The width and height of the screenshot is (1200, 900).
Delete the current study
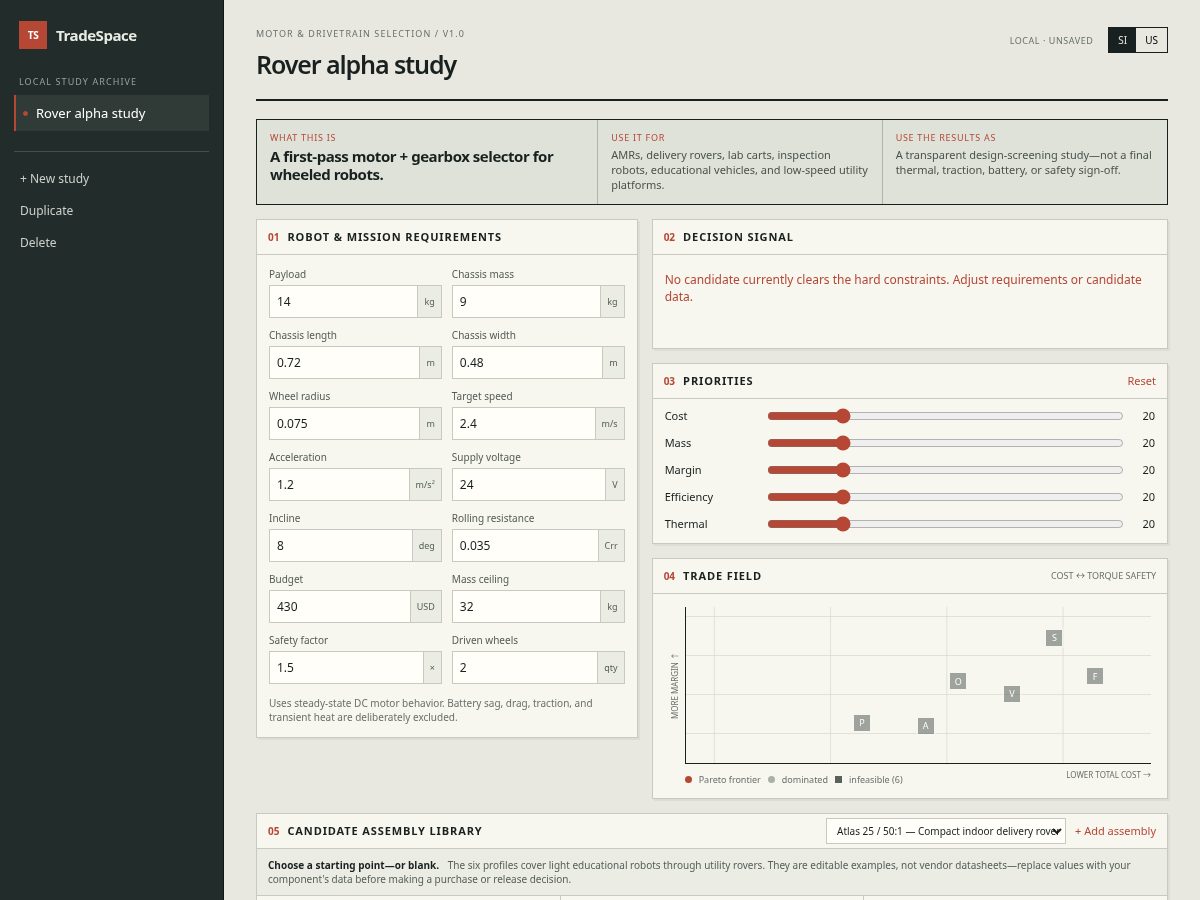click(x=38, y=242)
